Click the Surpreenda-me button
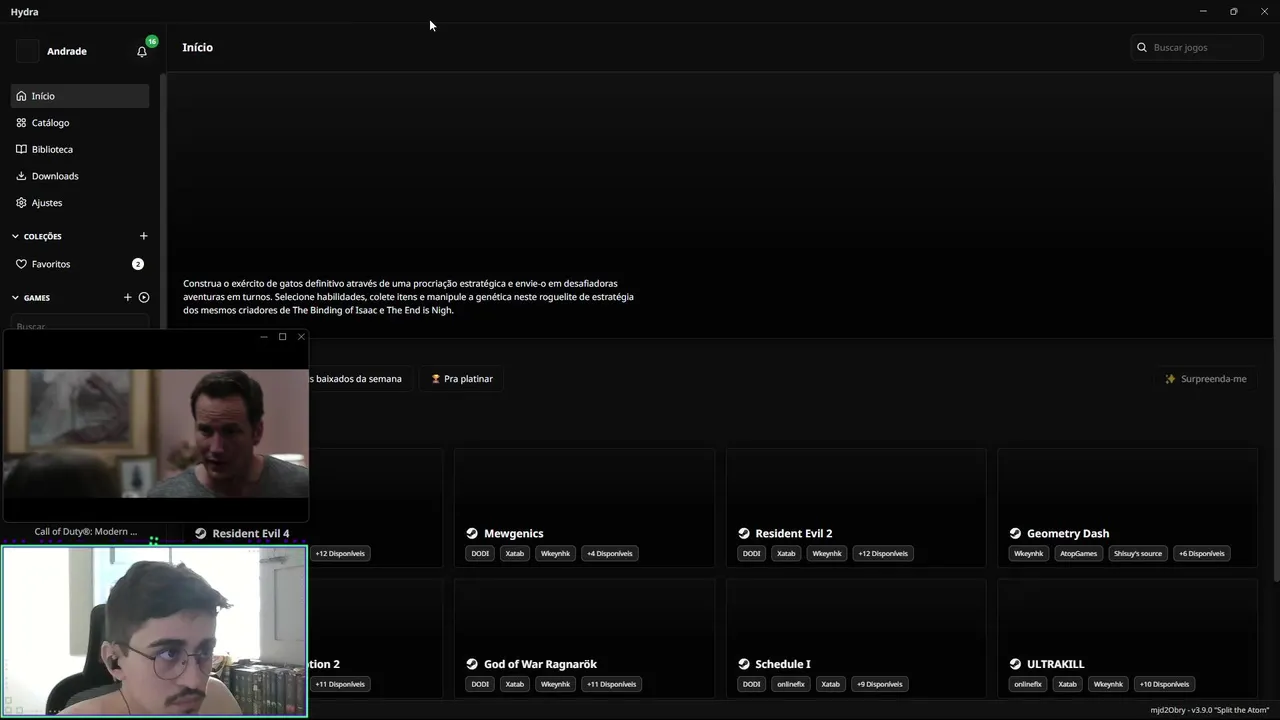The image size is (1280, 720). click(1206, 379)
